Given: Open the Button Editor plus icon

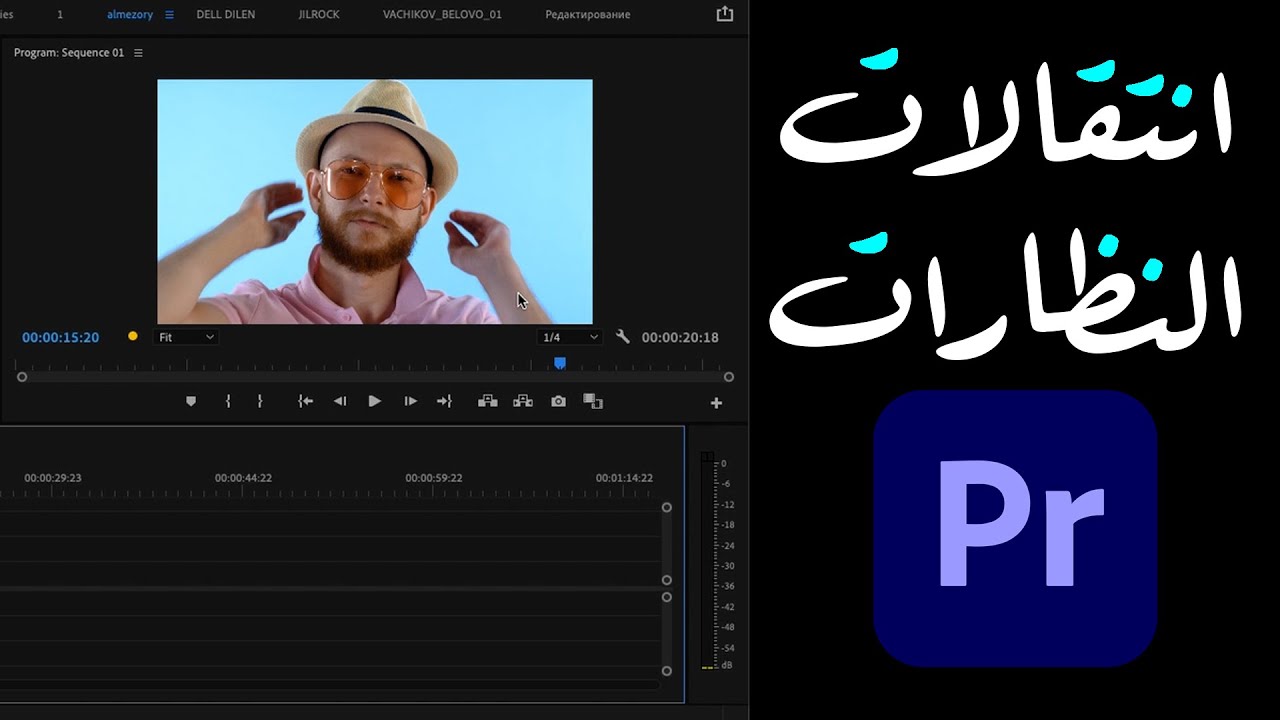Looking at the screenshot, I should (x=716, y=403).
